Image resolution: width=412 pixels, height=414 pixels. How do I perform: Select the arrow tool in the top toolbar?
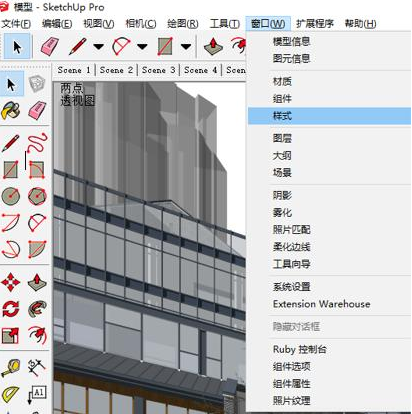point(17,46)
